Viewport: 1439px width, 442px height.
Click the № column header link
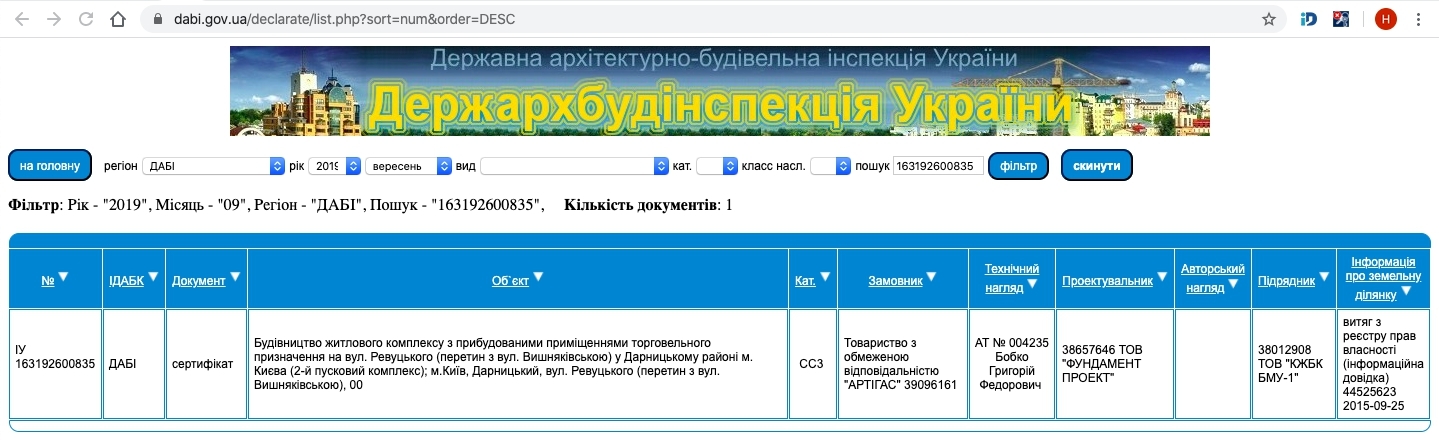point(47,281)
